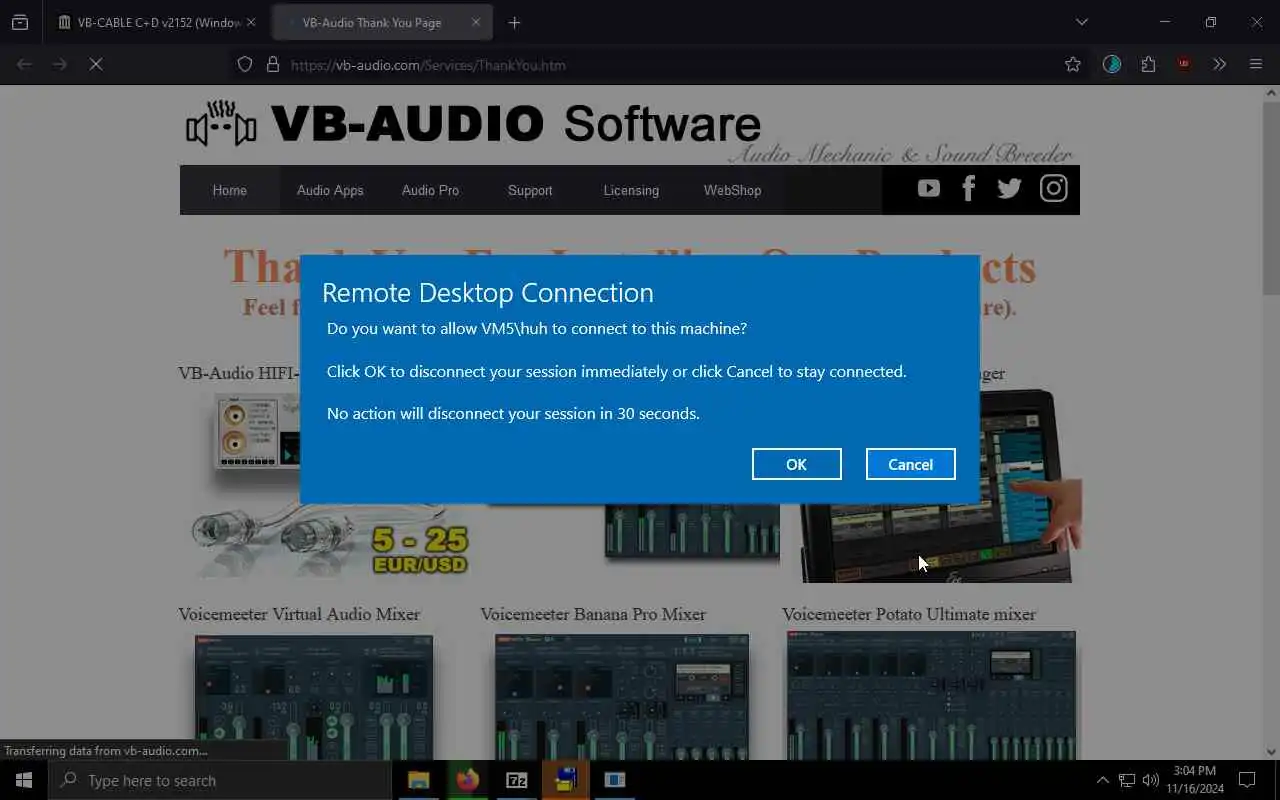Screen dimensions: 1280x800
Task: Click the Voicemeeter Banana Pro Mixer heading
Action: 593,614
